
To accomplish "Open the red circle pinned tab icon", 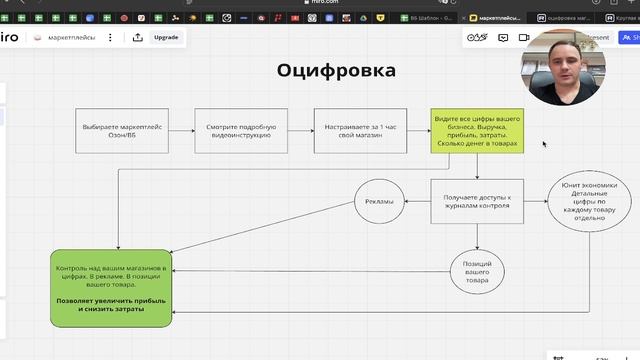I will 124,18.
